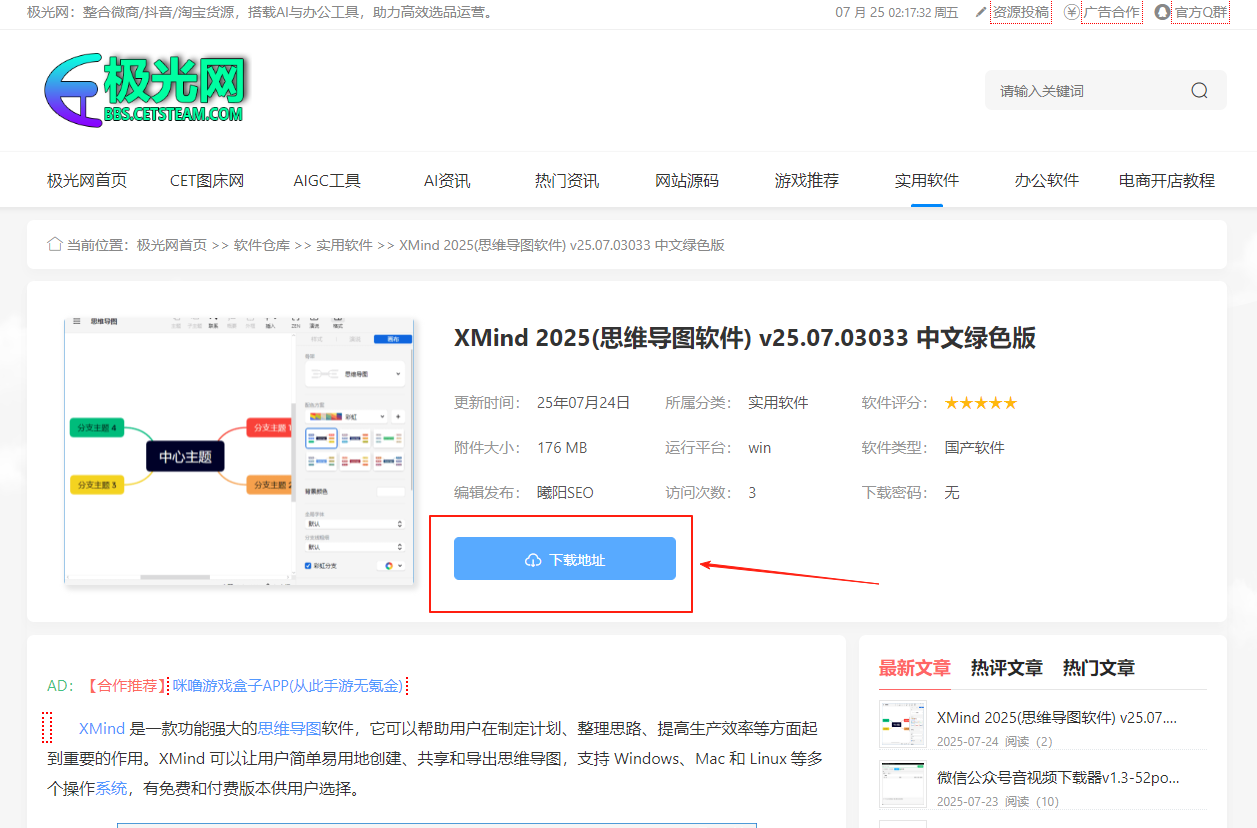The image size is (1257, 828).
Task: Click the five-star software rating
Action: pyautogui.click(x=981, y=403)
